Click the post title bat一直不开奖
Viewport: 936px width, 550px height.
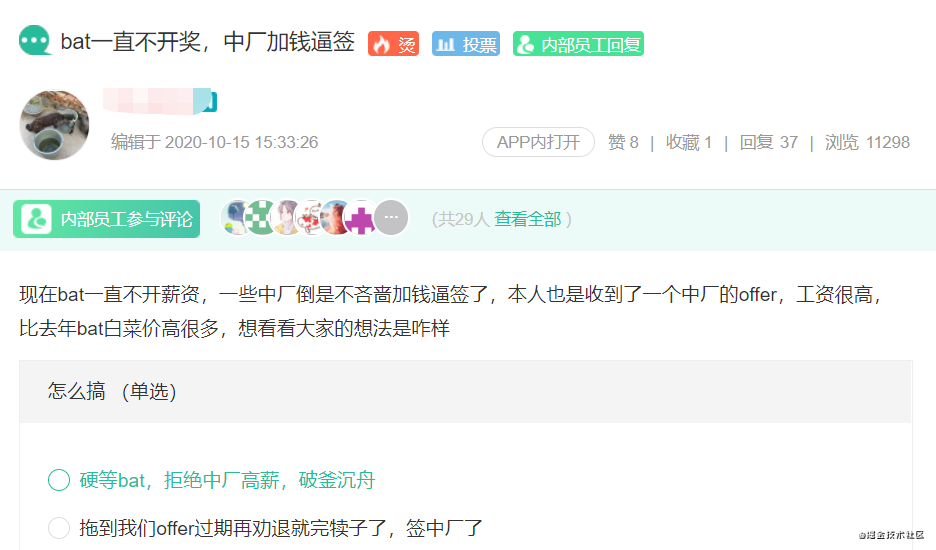(208, 42)
